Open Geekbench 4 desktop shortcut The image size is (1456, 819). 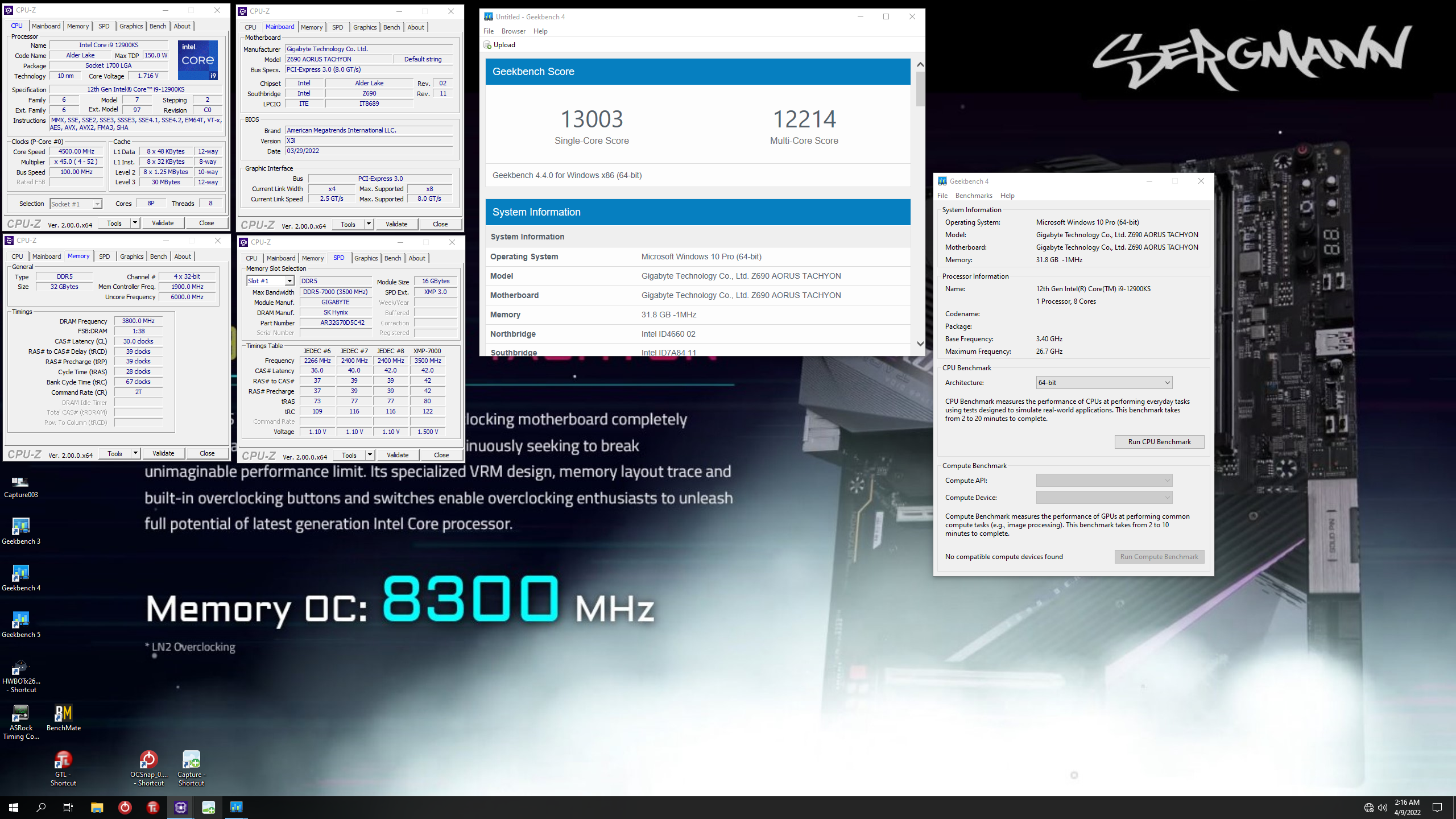click(21, 578)
